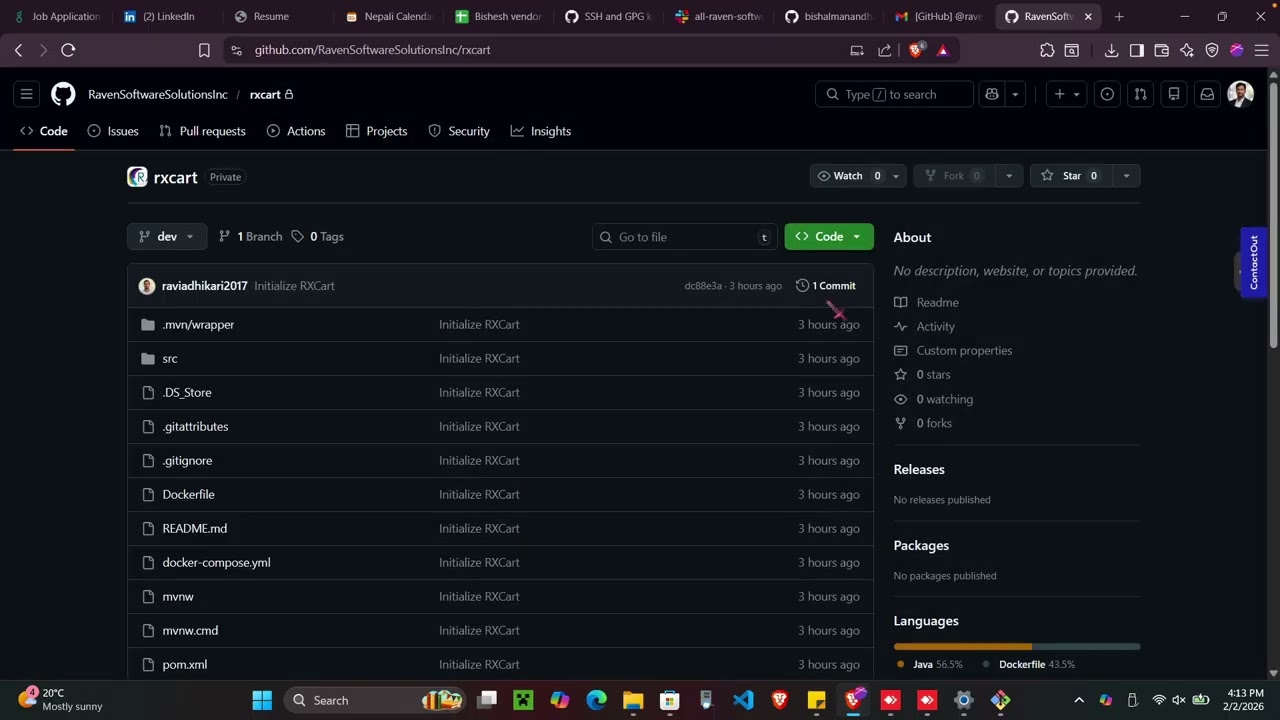Open the user profile avatar menu
The image size is (1280, 720).
point(1241,94)
